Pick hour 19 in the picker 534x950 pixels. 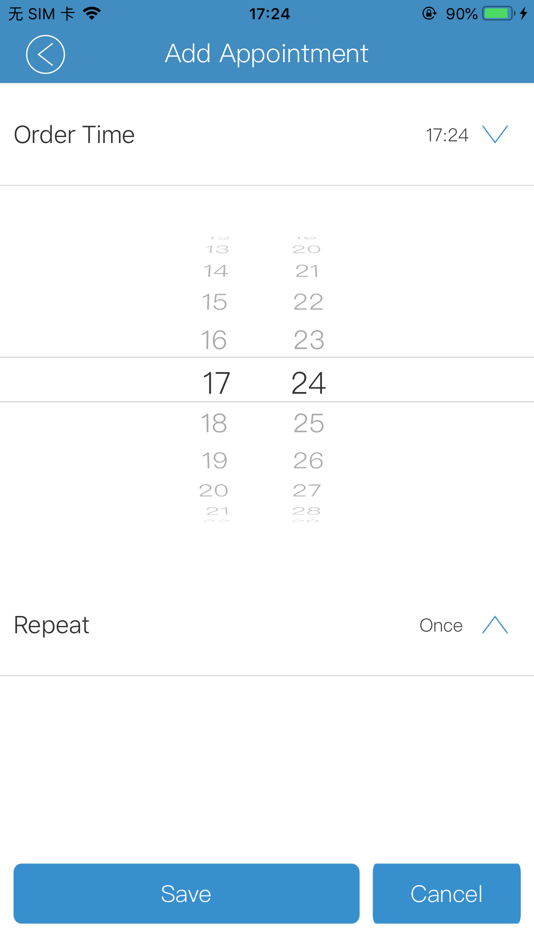coord(215,460)
